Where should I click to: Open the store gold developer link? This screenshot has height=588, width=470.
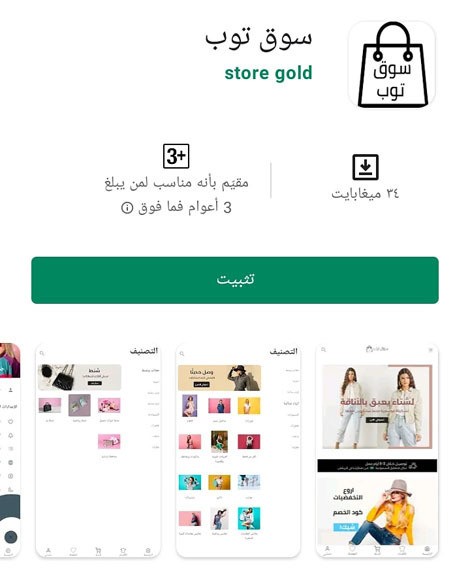coord(268,73)
